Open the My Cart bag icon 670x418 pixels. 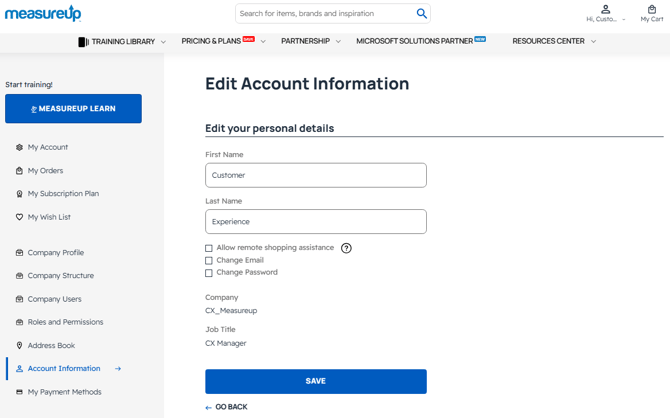652,9
